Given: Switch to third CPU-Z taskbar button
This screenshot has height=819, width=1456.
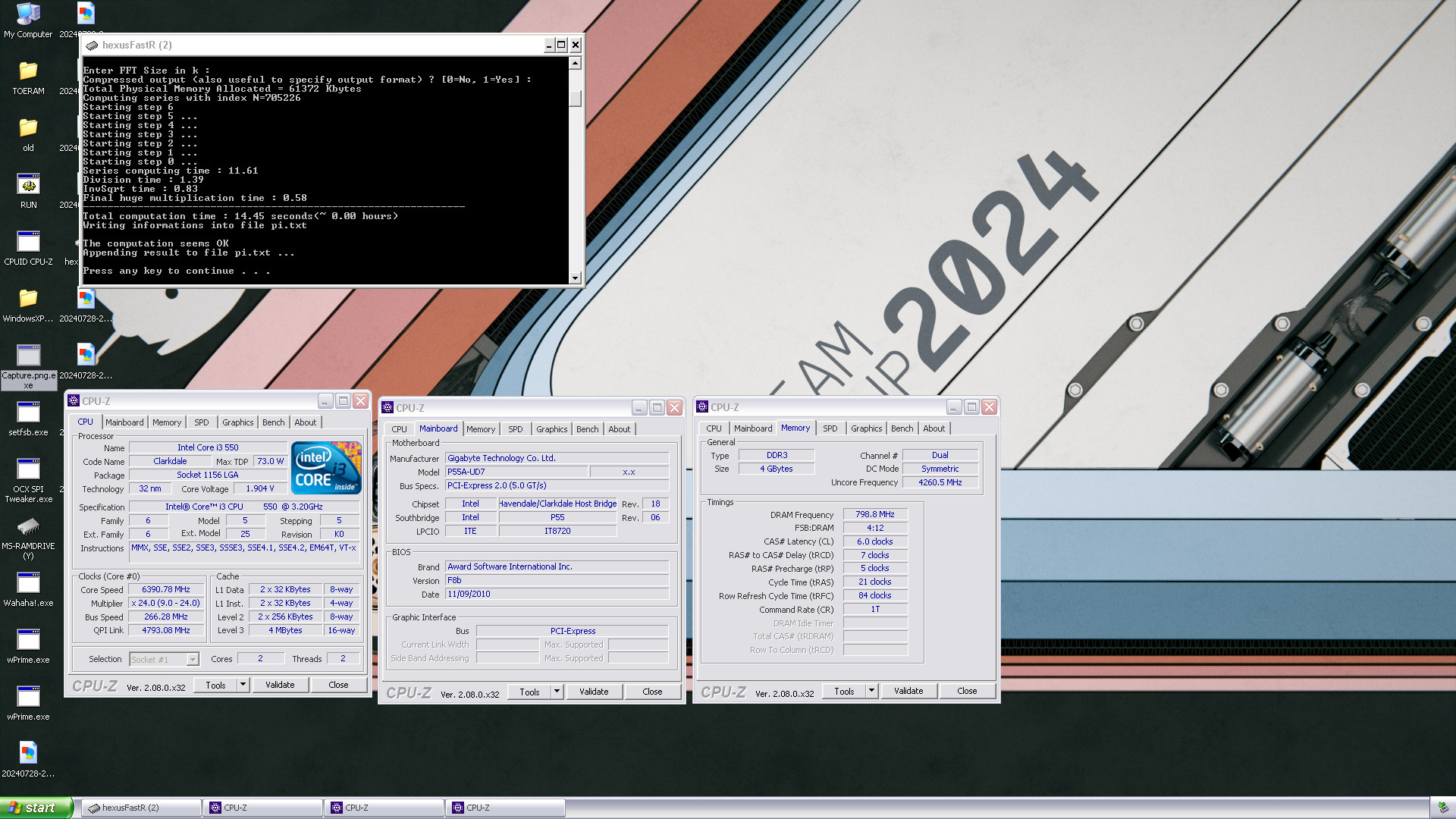Looking at the screenshot, I should pyautogui.click(x=505, y=808).
